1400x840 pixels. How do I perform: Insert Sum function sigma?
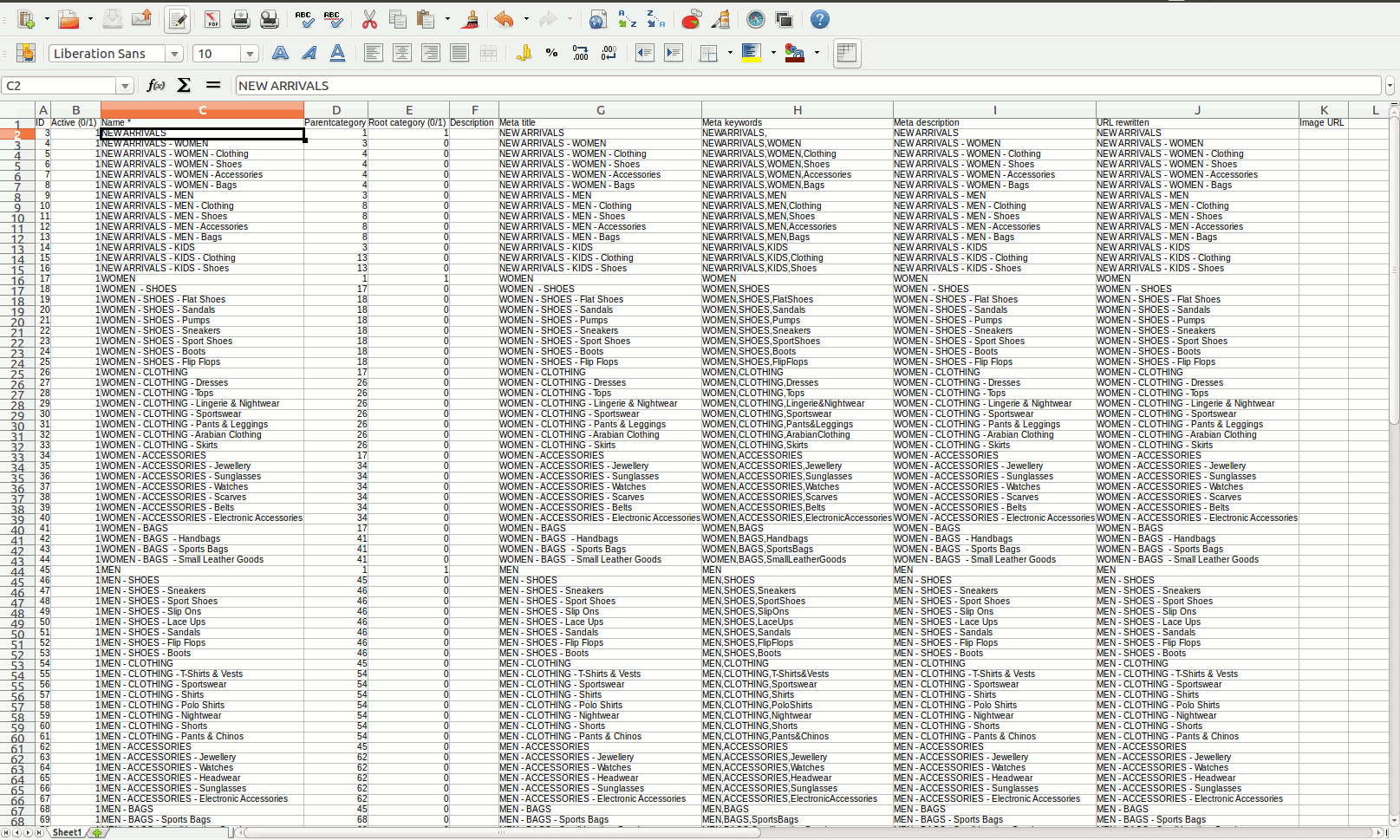(184, 85)
